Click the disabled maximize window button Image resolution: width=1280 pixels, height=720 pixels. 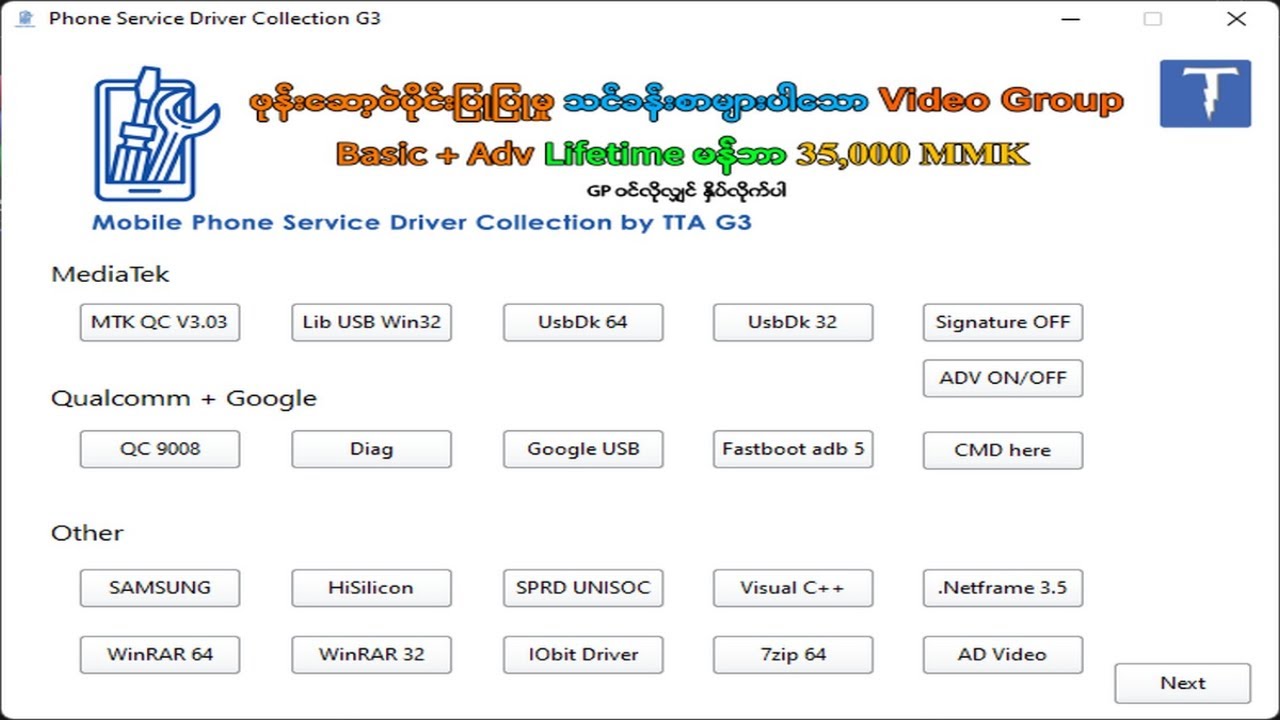pos(1153,18)
